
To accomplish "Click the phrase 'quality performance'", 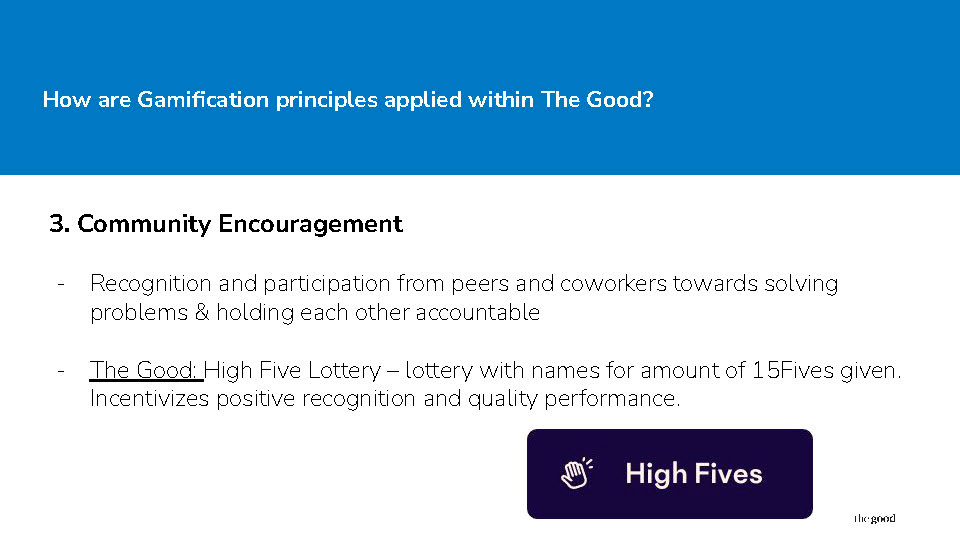I will click(x=574, y=399).
